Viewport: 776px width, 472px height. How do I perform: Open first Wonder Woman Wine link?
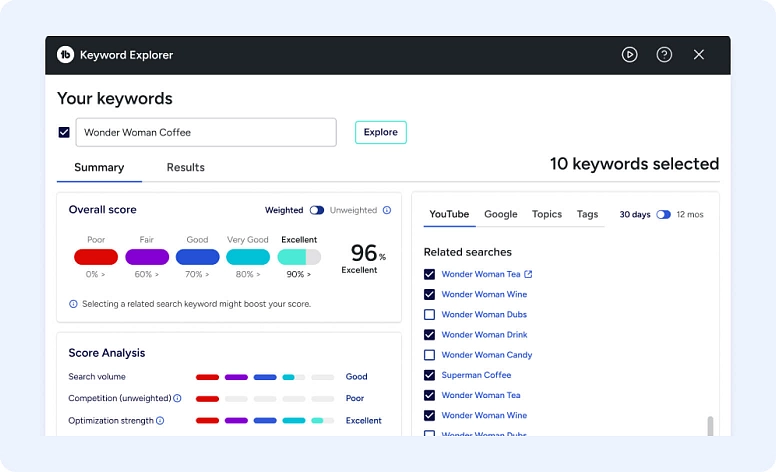tap(484, 294)
